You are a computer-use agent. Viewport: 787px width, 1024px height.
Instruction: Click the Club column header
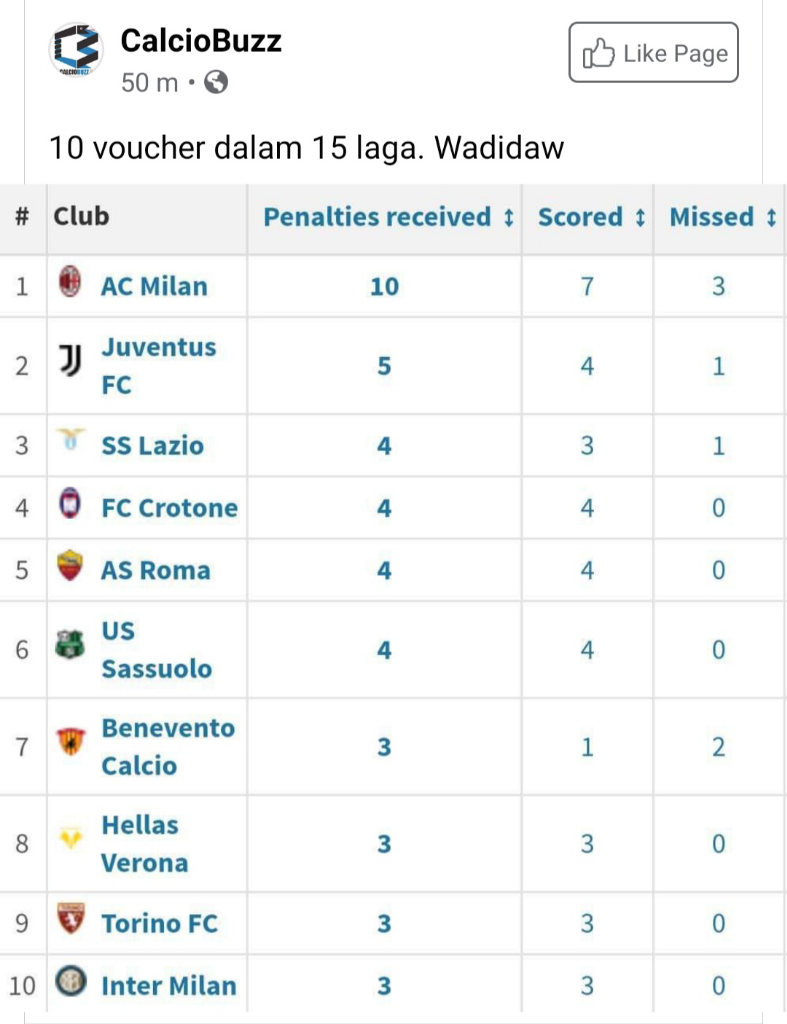[81, 216]
